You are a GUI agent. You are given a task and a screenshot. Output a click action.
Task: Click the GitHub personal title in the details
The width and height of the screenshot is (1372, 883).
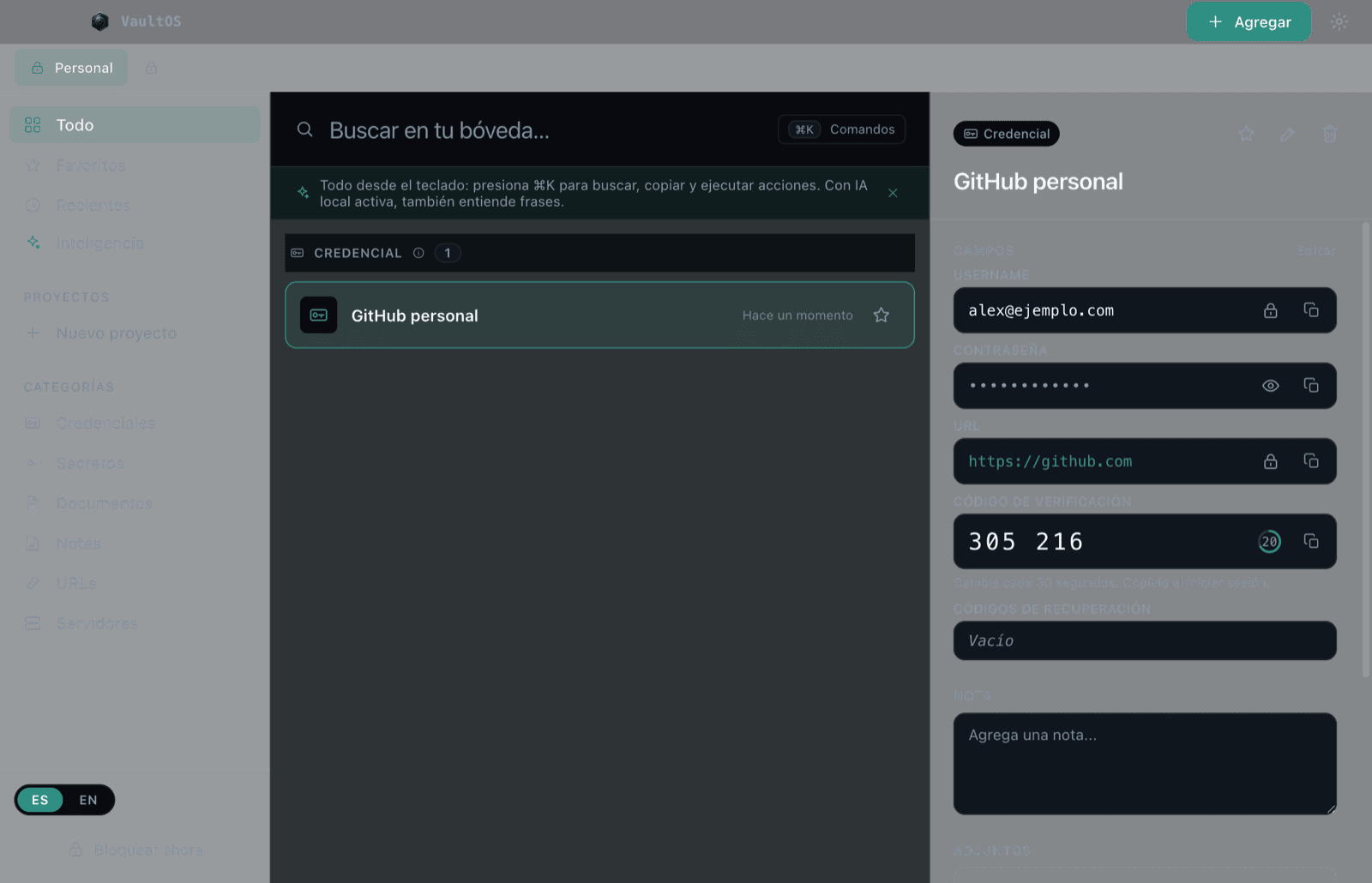[x=1038, y=182]
